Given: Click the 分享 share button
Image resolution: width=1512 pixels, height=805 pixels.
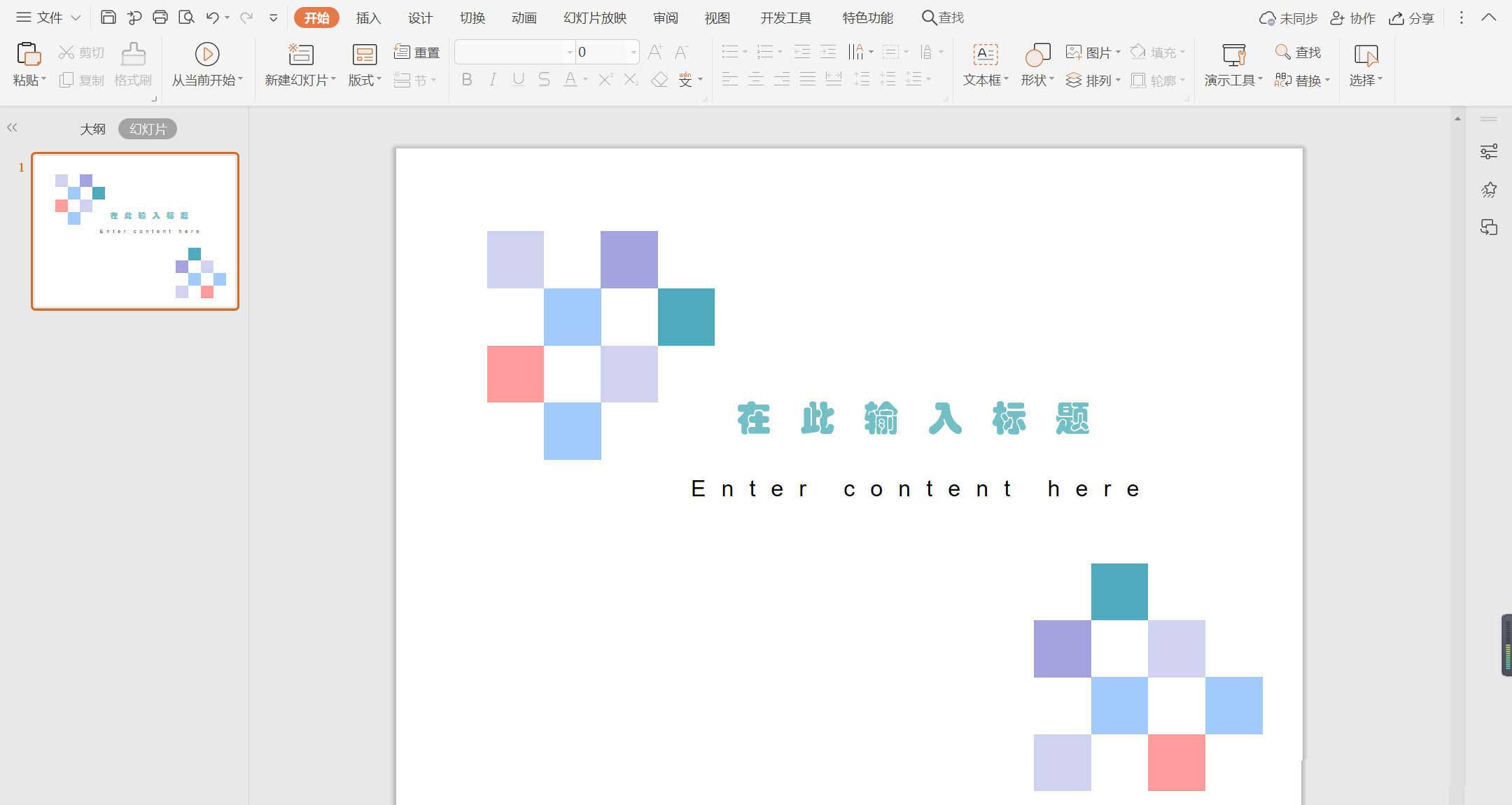Looking at the screenshot, I should (x=1412, y=18).
